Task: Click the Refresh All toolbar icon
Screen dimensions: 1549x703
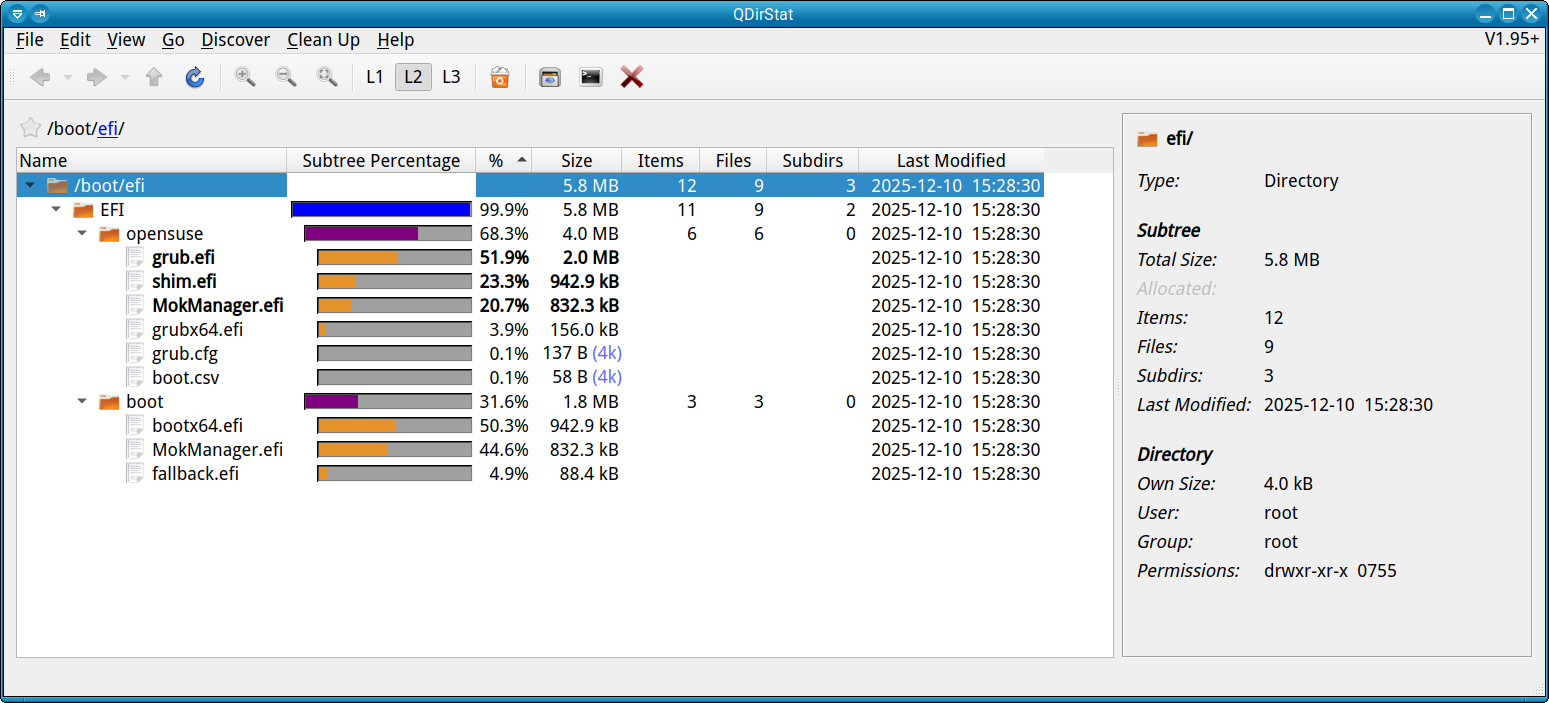Action: click(195, 77)
